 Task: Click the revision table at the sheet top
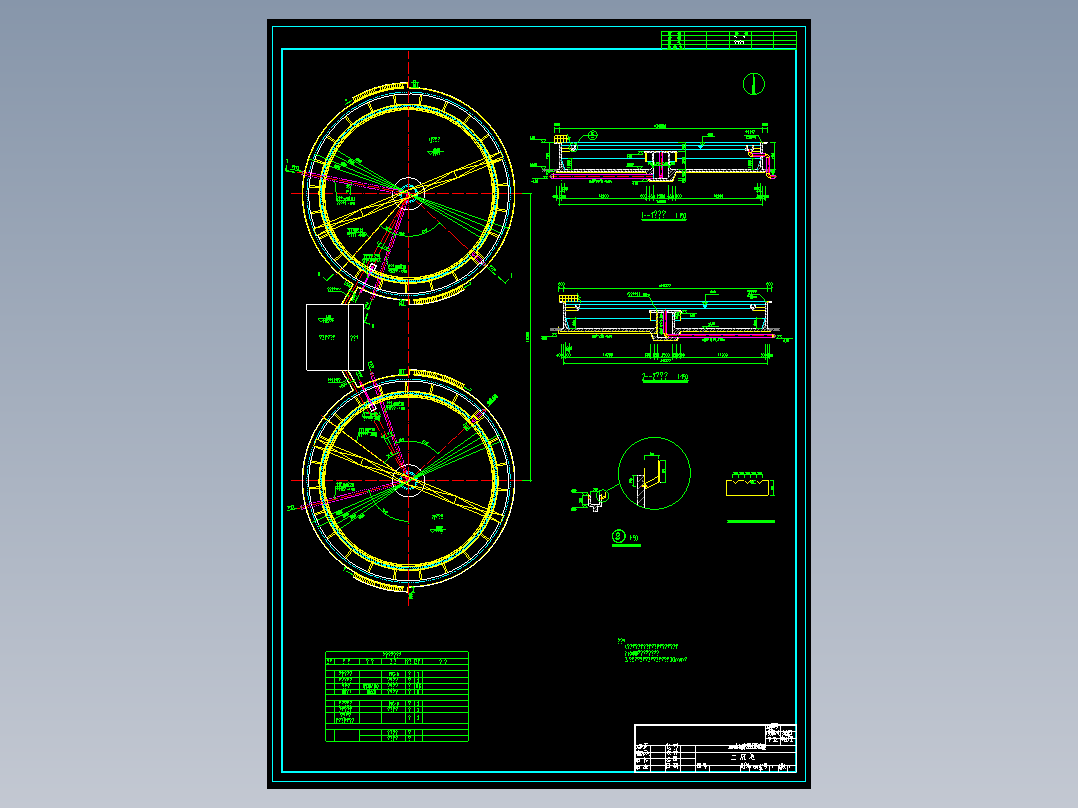729,39
